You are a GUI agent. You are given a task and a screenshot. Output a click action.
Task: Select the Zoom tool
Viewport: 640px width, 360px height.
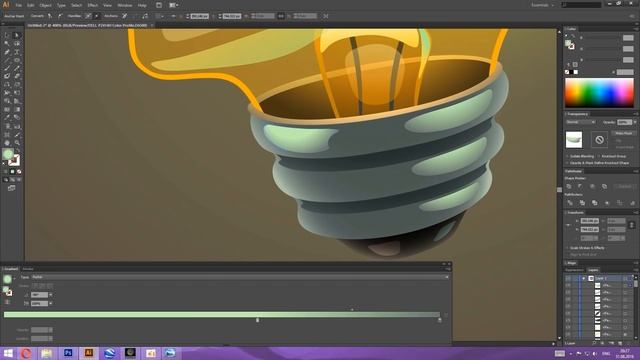tap(17, 143)
